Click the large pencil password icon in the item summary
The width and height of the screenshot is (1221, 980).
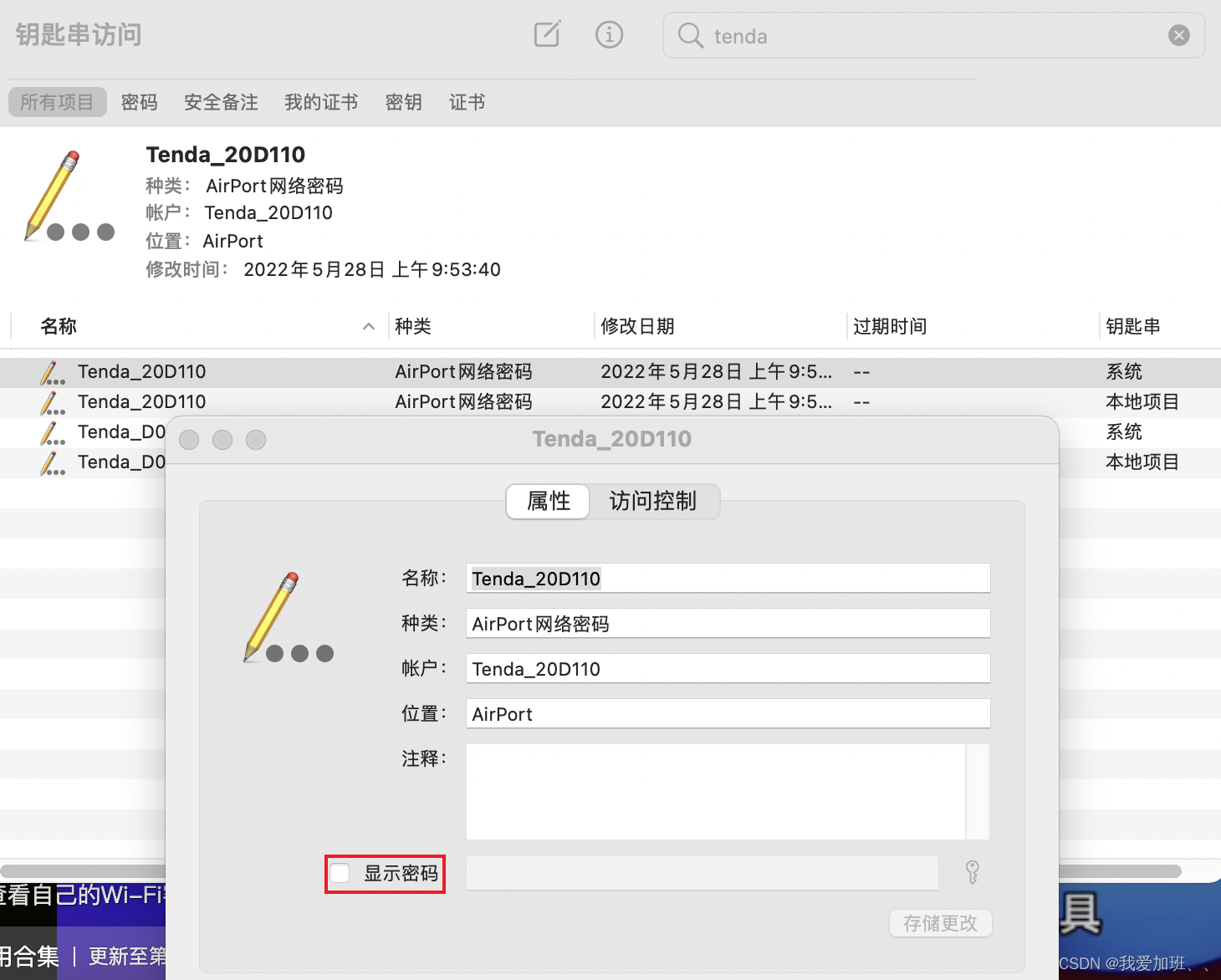pyautogui.click(x=70, y=197)
